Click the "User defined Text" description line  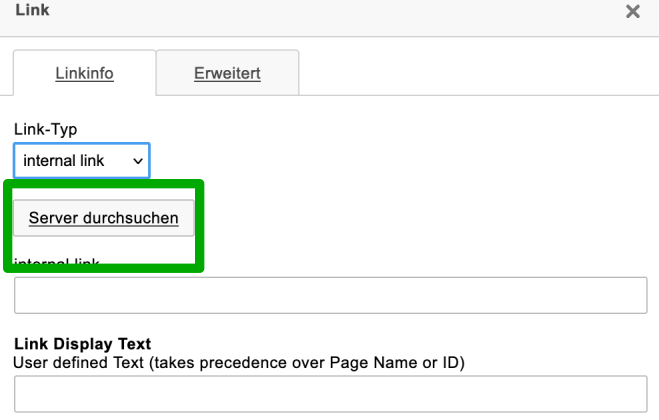pyautogui.click(x=239, y=362)
